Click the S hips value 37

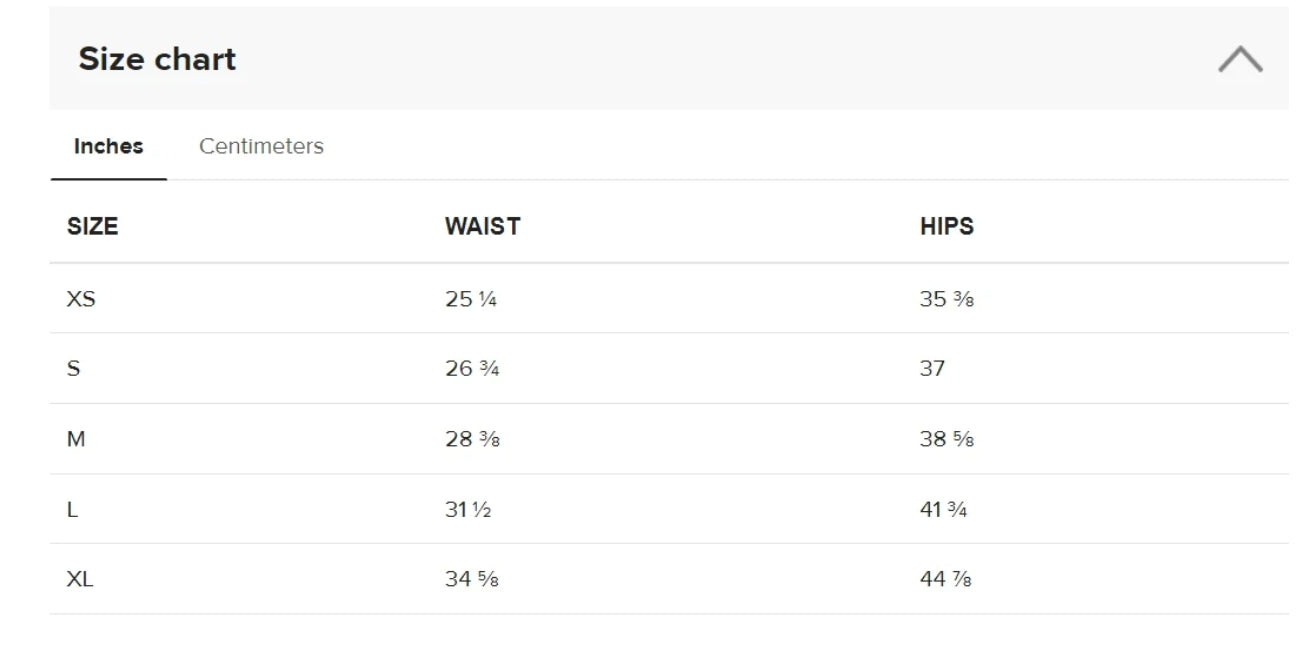coord(932,368)
